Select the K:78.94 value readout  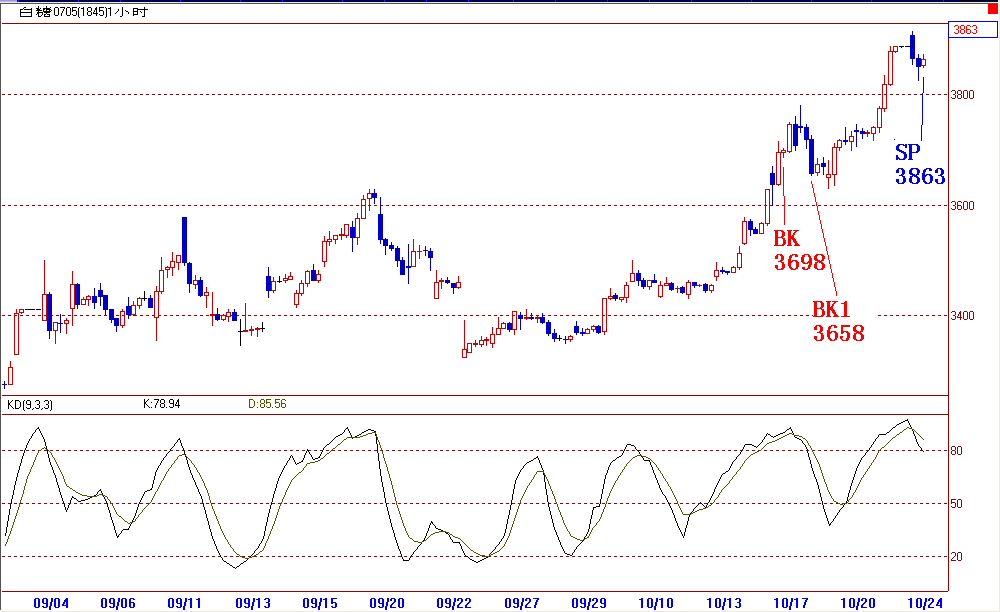[x=160, y=405]
